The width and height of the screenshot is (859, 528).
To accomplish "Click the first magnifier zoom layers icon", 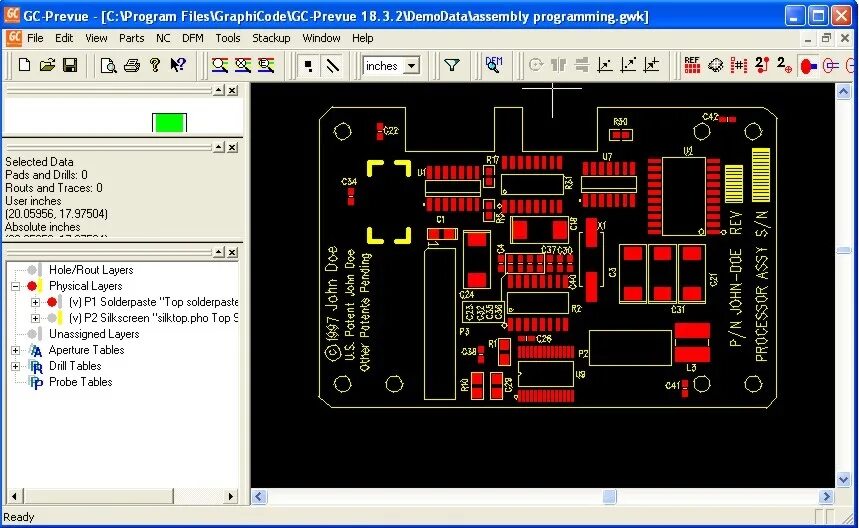I will (220, 65).
